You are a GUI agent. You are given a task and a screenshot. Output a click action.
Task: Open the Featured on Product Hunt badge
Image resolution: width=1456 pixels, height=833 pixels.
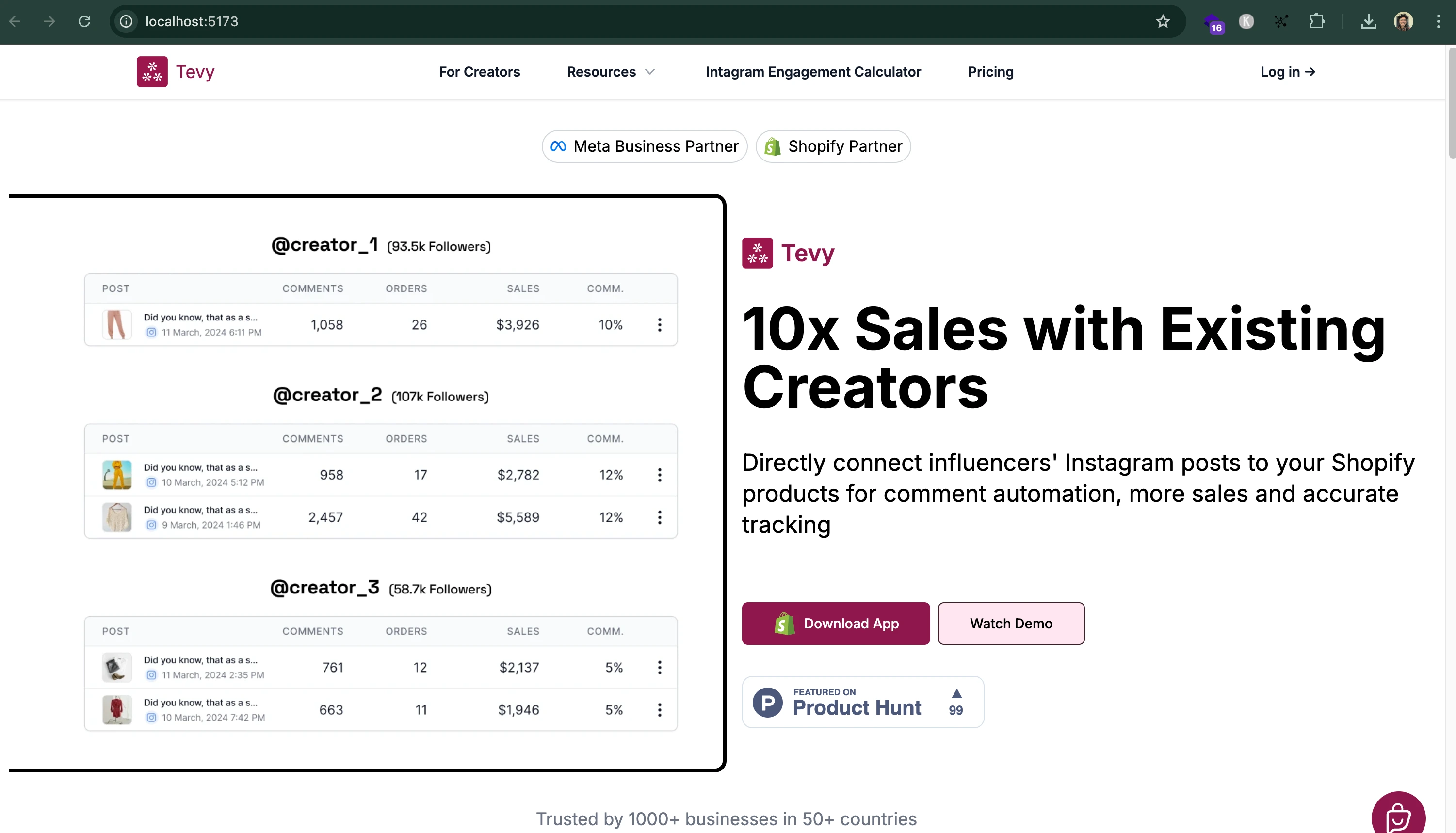coord(863,702)
